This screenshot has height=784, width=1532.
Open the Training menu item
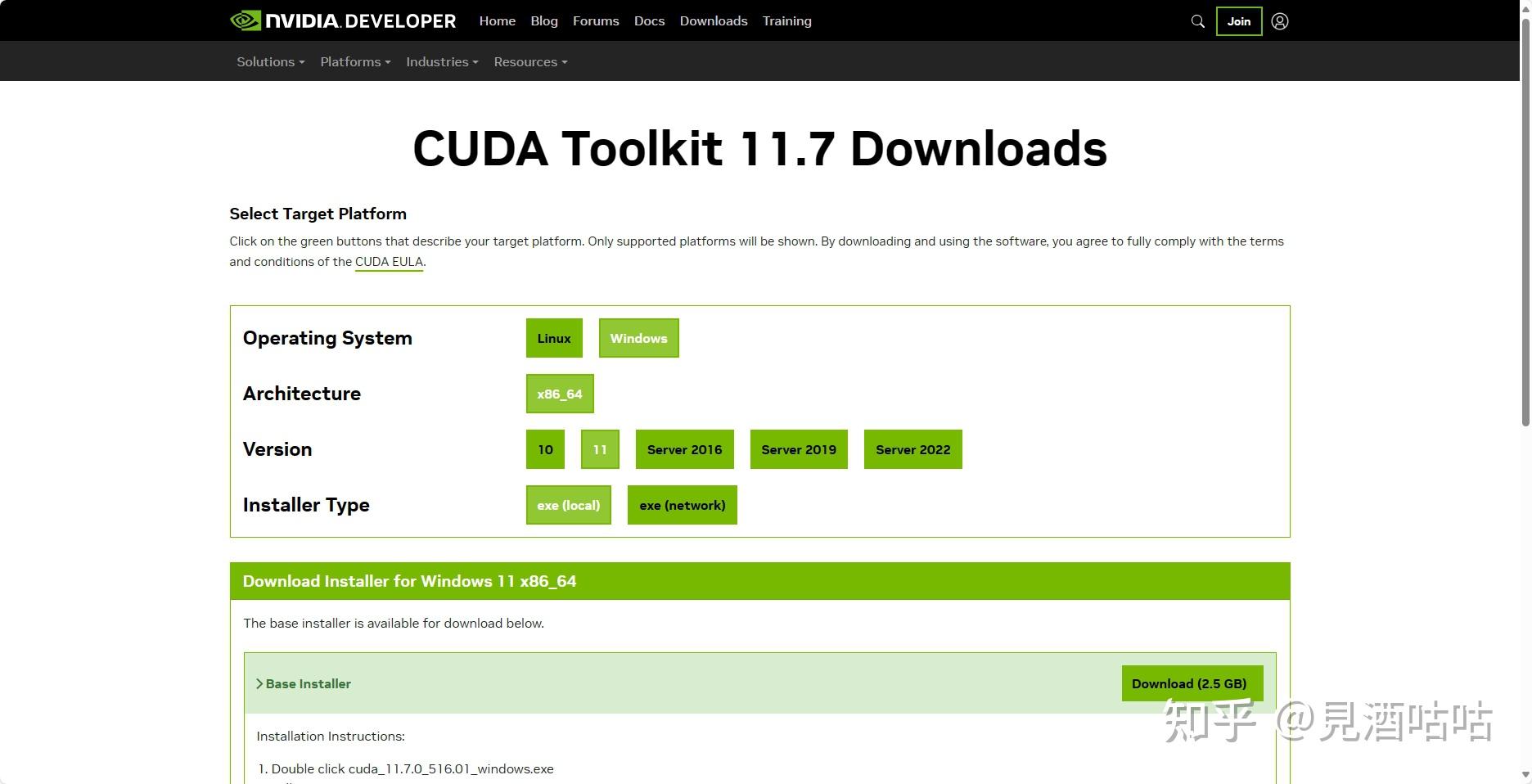(x=786, y=20)
